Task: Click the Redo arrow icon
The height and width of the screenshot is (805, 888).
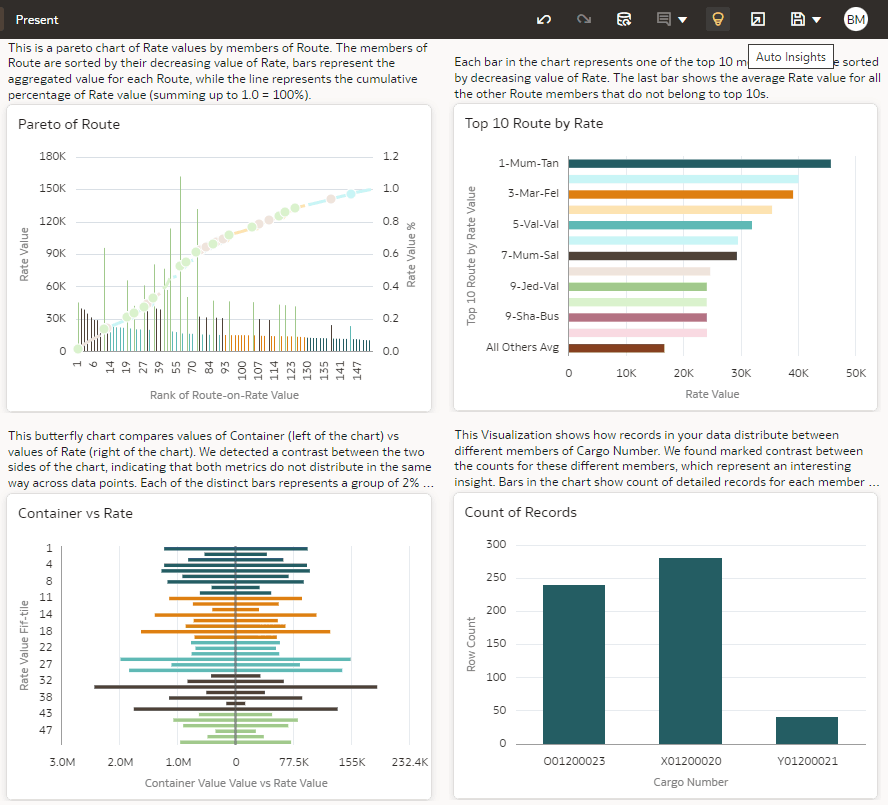Action: pos(584,19)
